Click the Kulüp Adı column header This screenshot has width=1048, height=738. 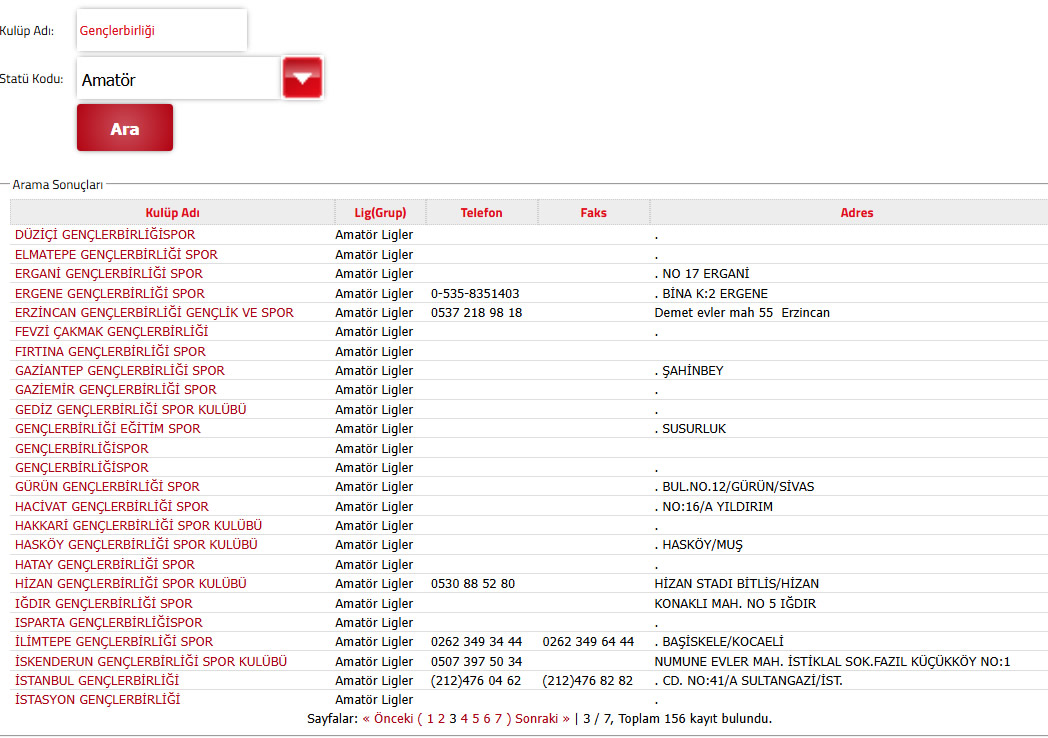[172, 213]
